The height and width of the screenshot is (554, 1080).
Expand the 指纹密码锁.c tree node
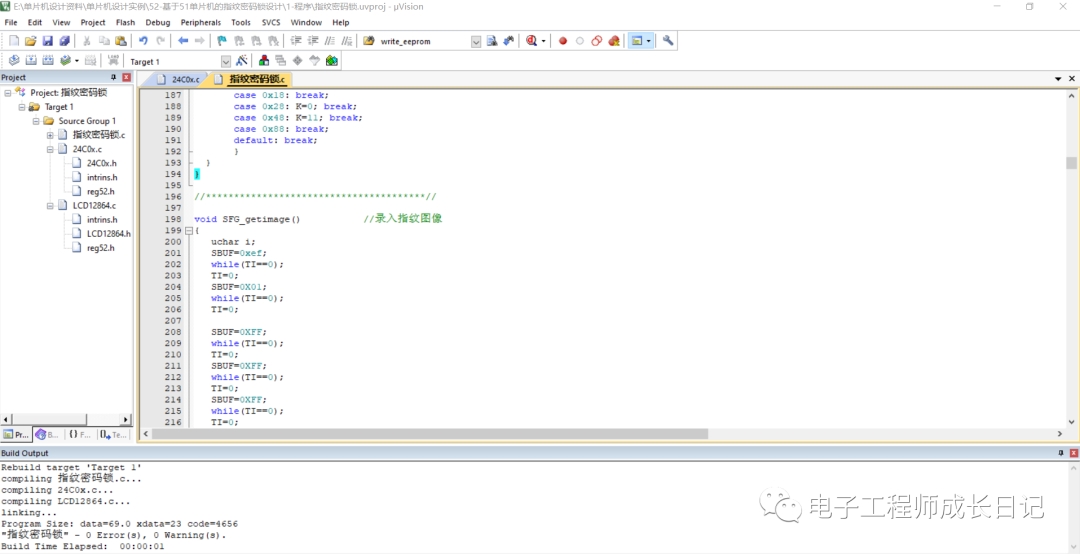pos(49,135)
